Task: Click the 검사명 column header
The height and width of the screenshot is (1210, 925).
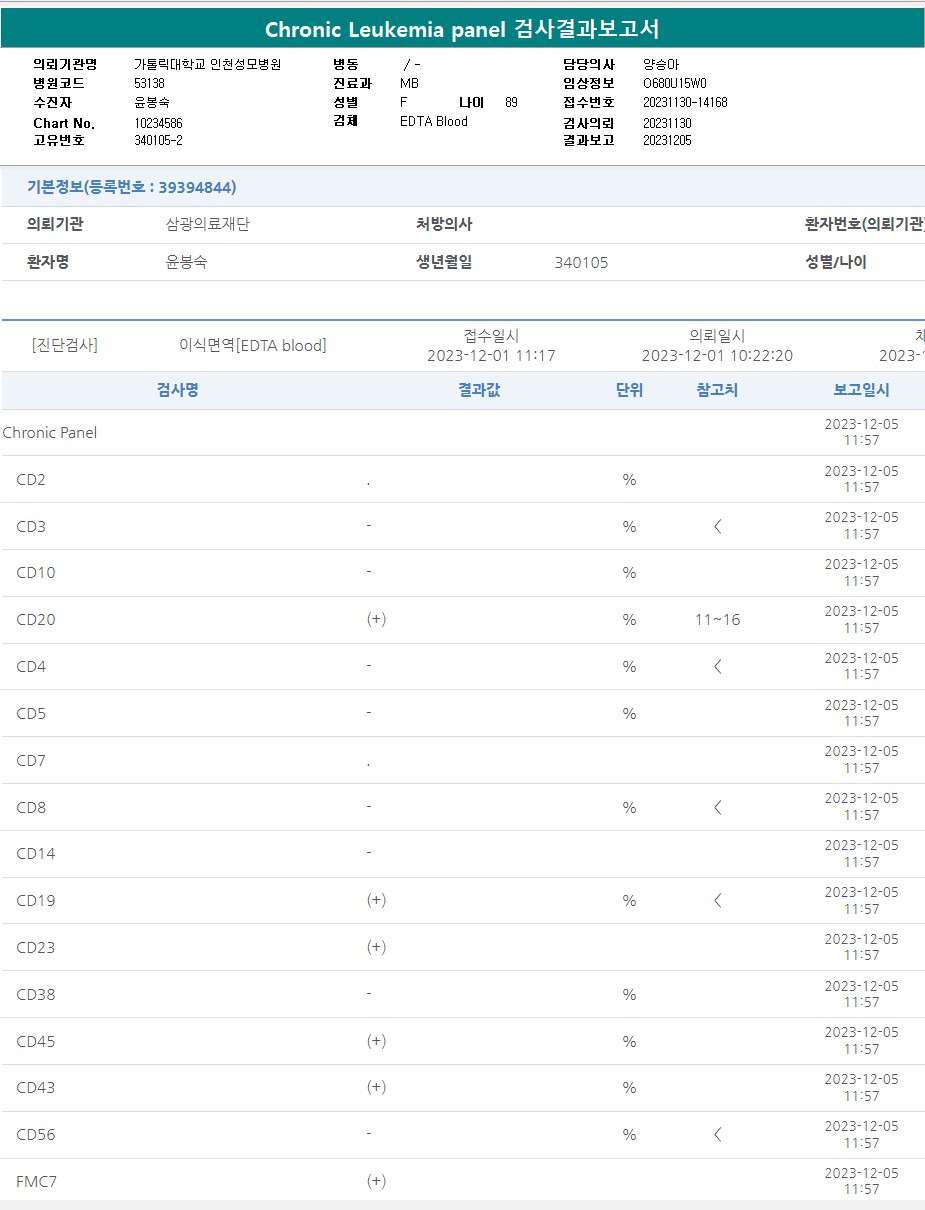Action: [x=178, y=390]
